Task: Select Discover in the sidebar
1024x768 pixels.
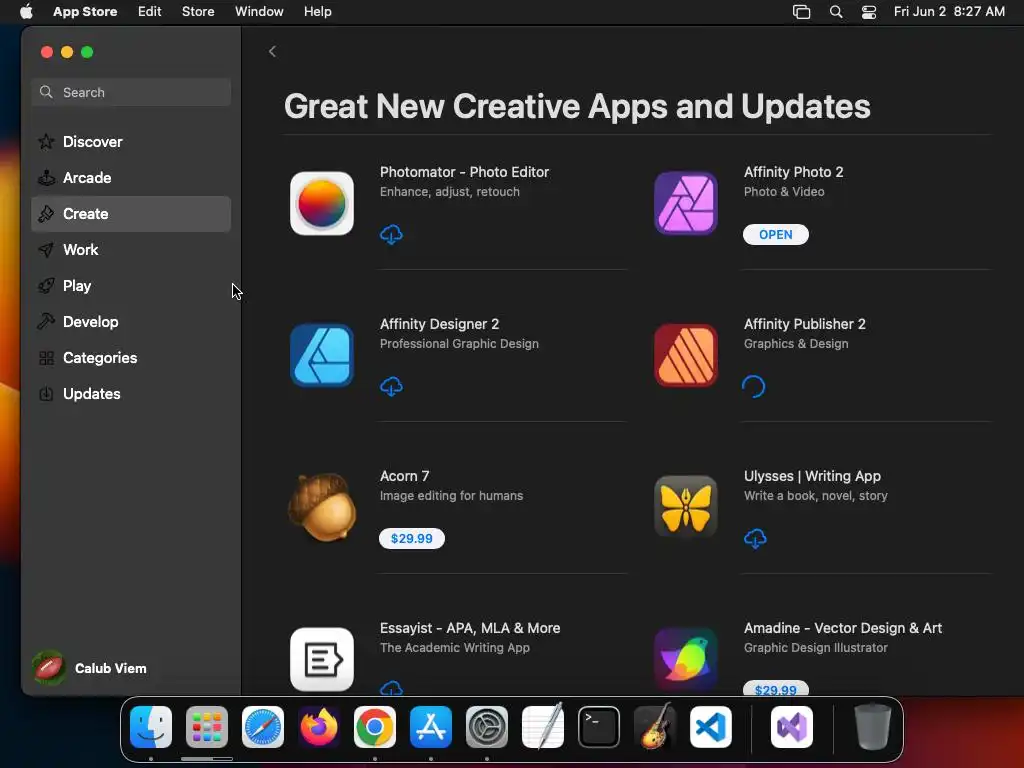Action: (131, 142)
